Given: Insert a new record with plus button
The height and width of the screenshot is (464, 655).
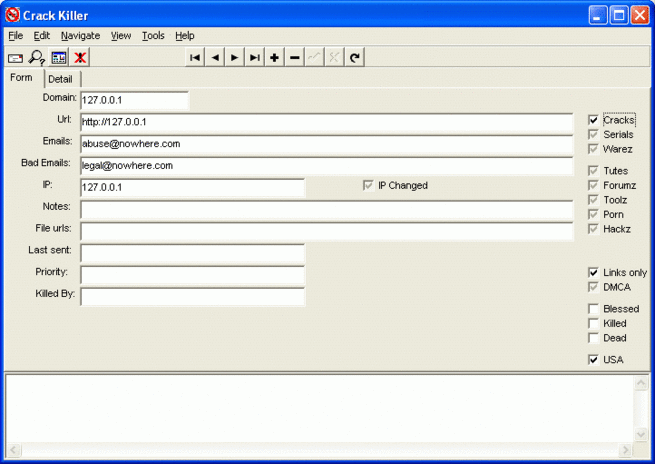Looking at the screenshot, I should point(275,58).
